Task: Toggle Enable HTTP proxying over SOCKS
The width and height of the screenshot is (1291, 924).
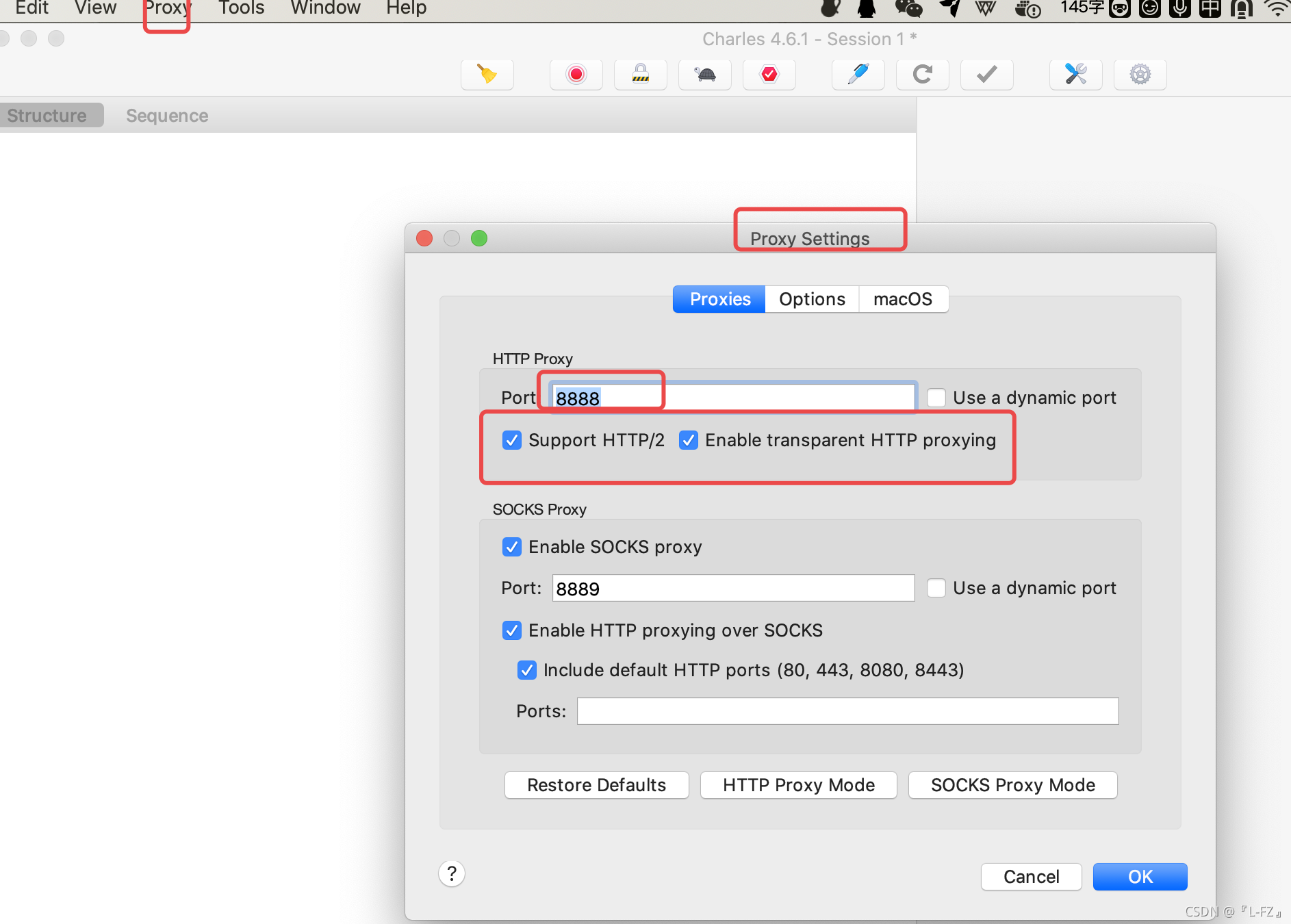Action: pyautogui.click(x=512, y=630)
